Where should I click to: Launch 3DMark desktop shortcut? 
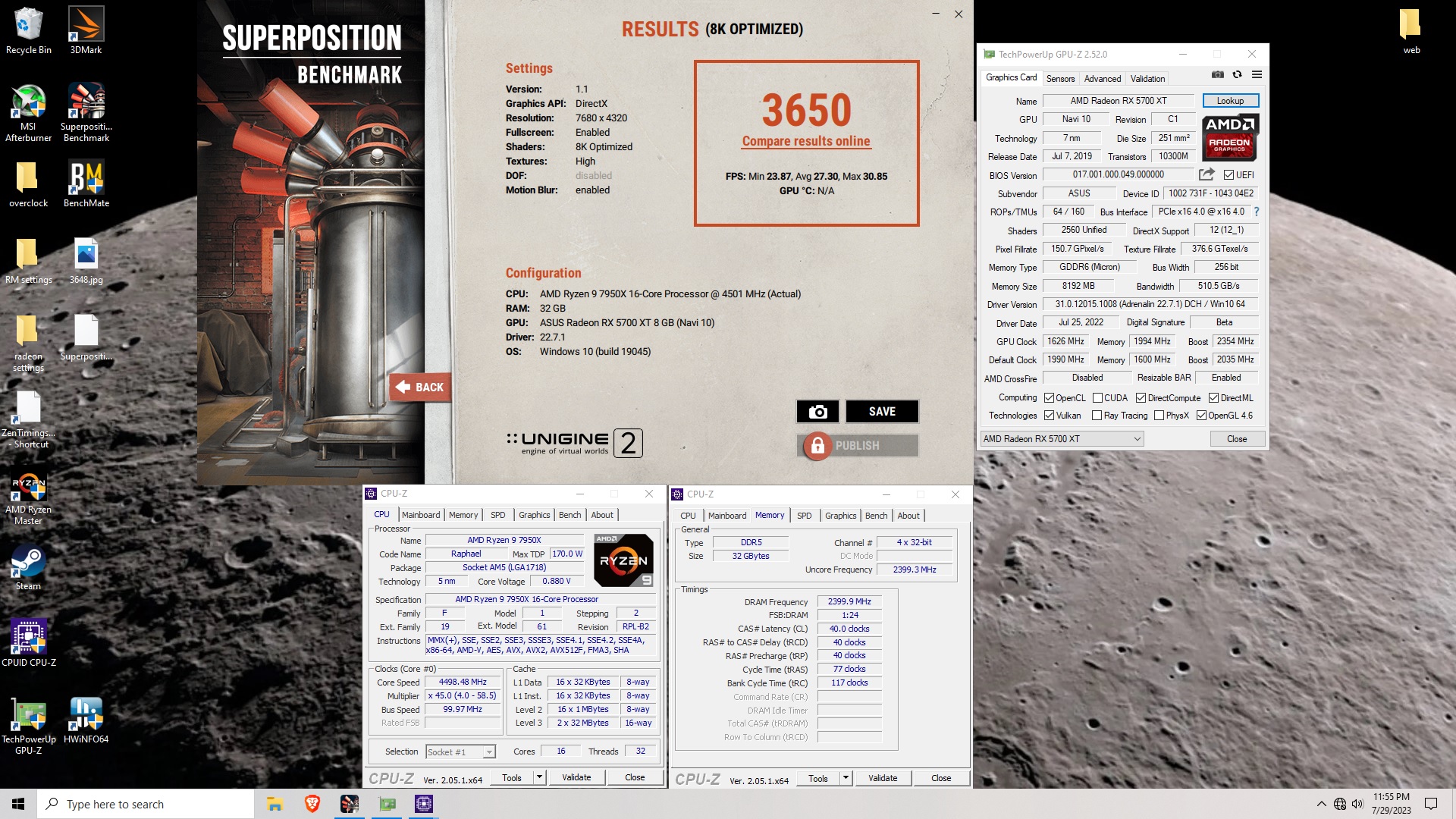(86, 30)
